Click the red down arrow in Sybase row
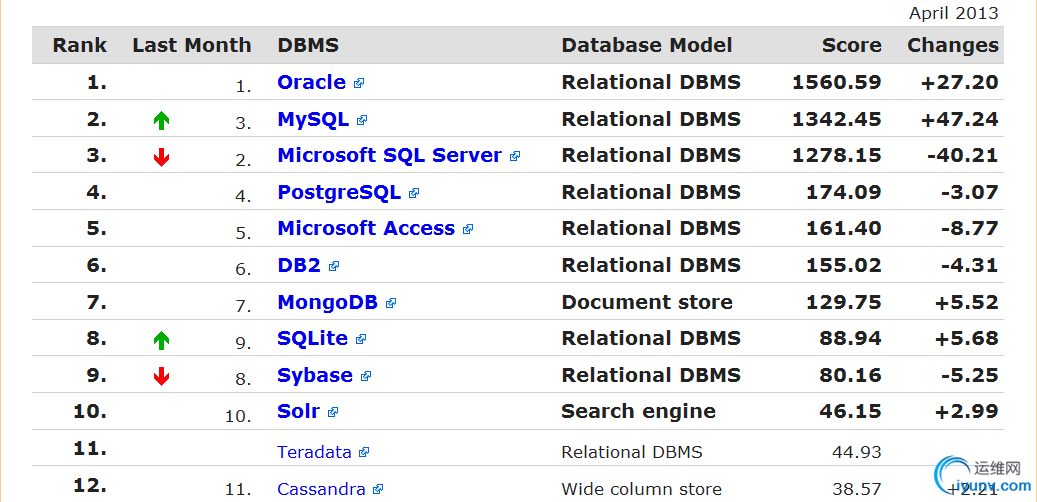 tap(161, 376)
